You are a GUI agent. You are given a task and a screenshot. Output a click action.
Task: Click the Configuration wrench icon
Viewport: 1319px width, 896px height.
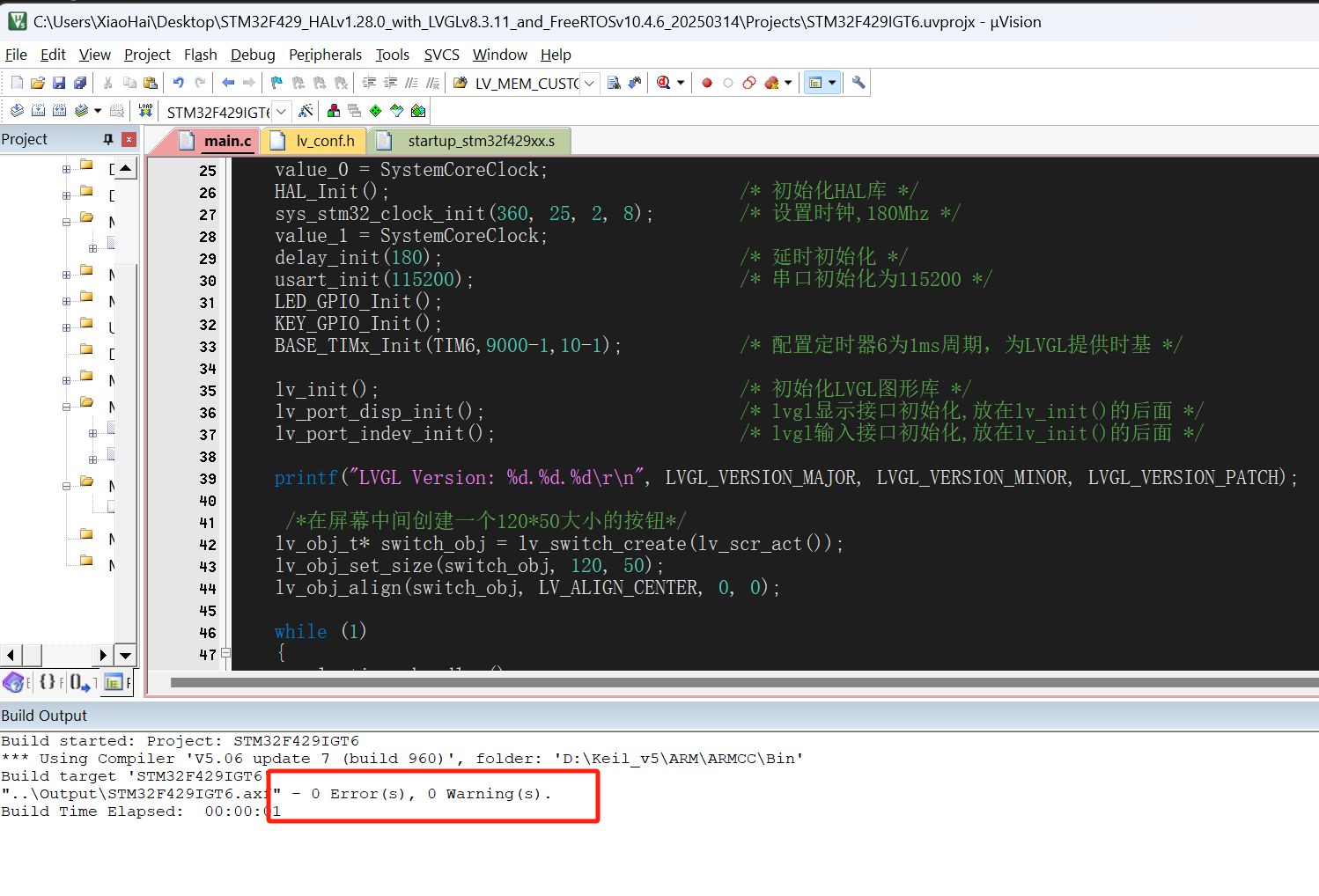click(858, 83)
